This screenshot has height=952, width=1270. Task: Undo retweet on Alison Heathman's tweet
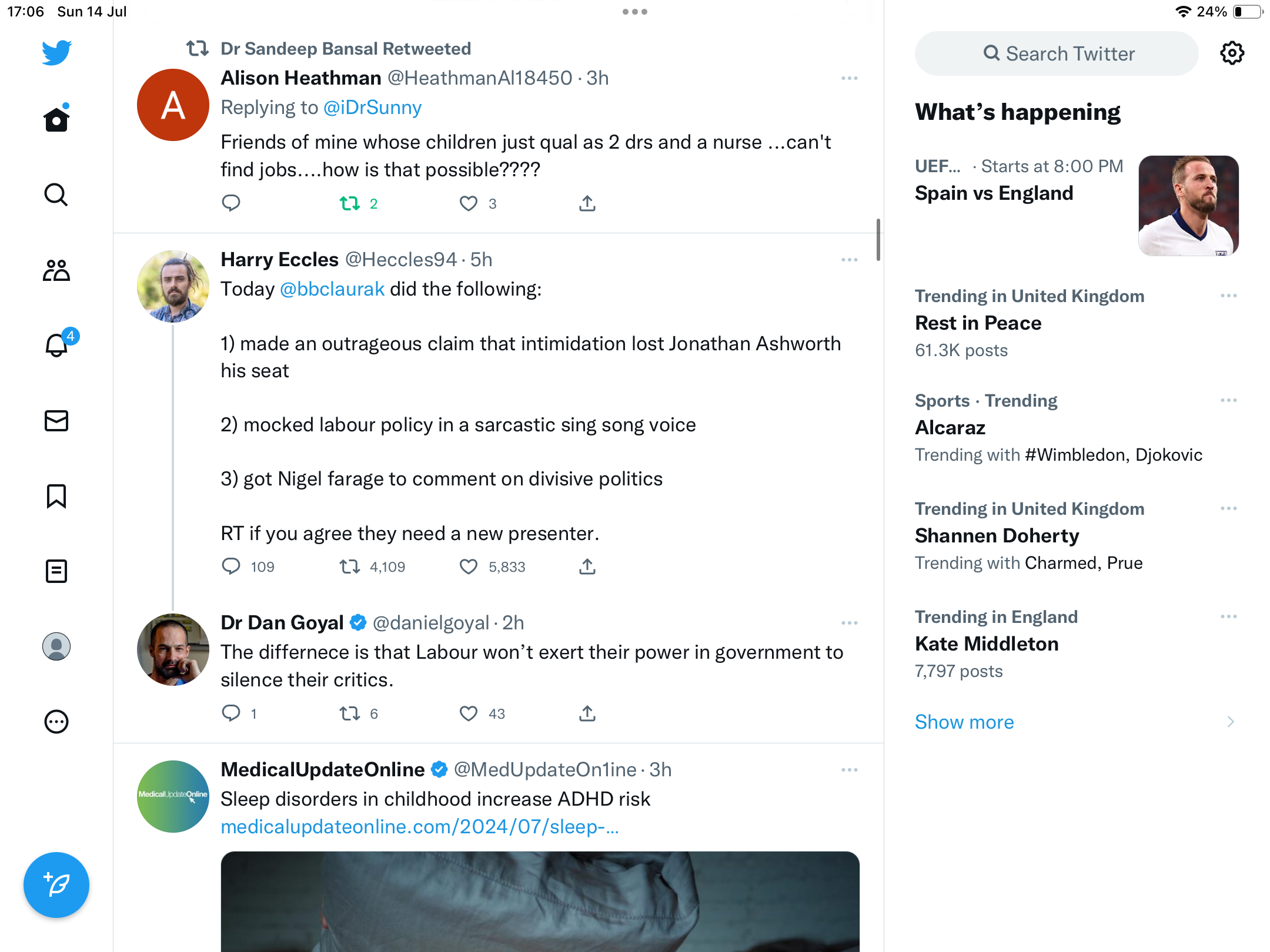[350, 203]
